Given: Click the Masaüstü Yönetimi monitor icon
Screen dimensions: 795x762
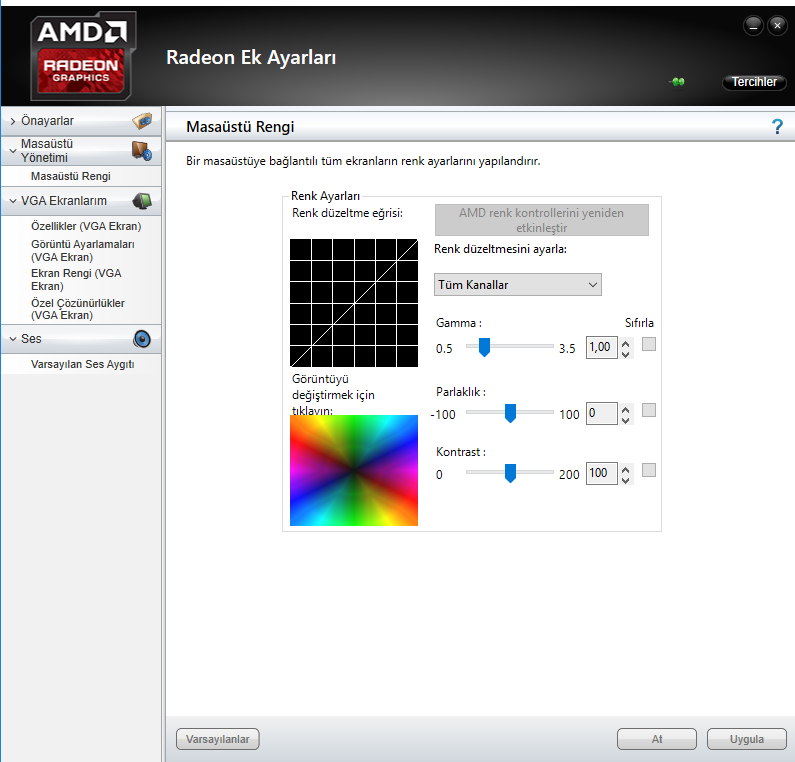Looking at the screenshot, I should click(142, 151).
